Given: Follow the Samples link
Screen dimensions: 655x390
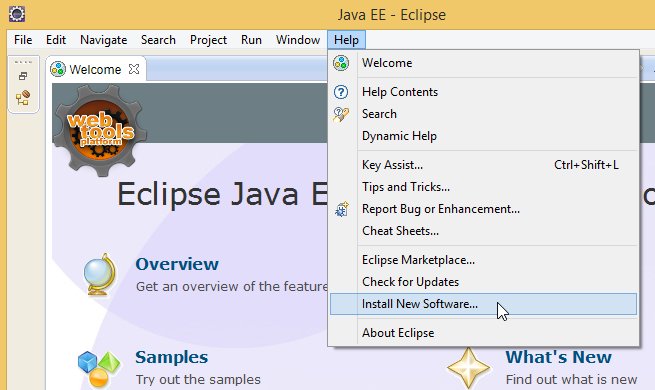Looking at the screenshot, I should click(x=172, y=357).
